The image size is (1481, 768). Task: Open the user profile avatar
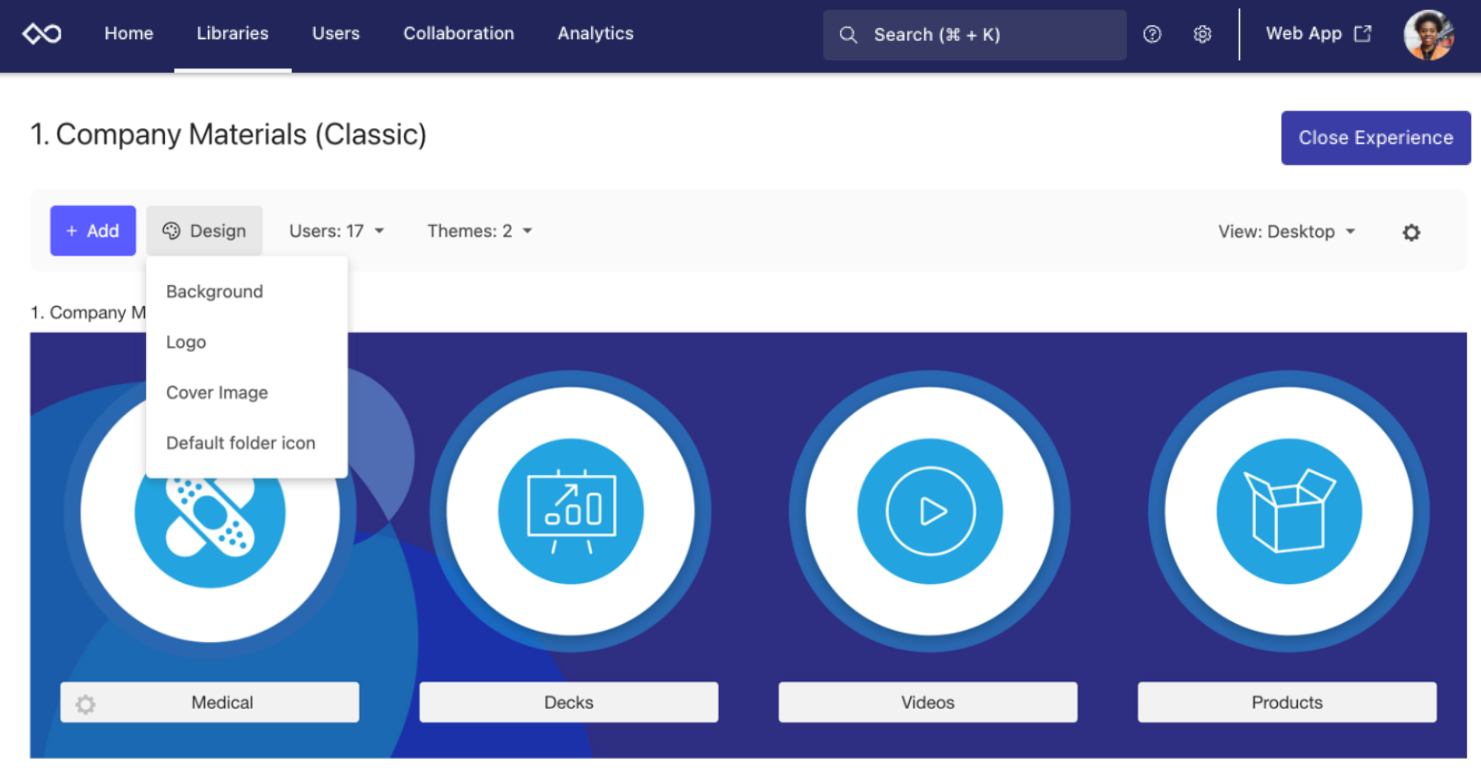click(x=1427, y=35)
